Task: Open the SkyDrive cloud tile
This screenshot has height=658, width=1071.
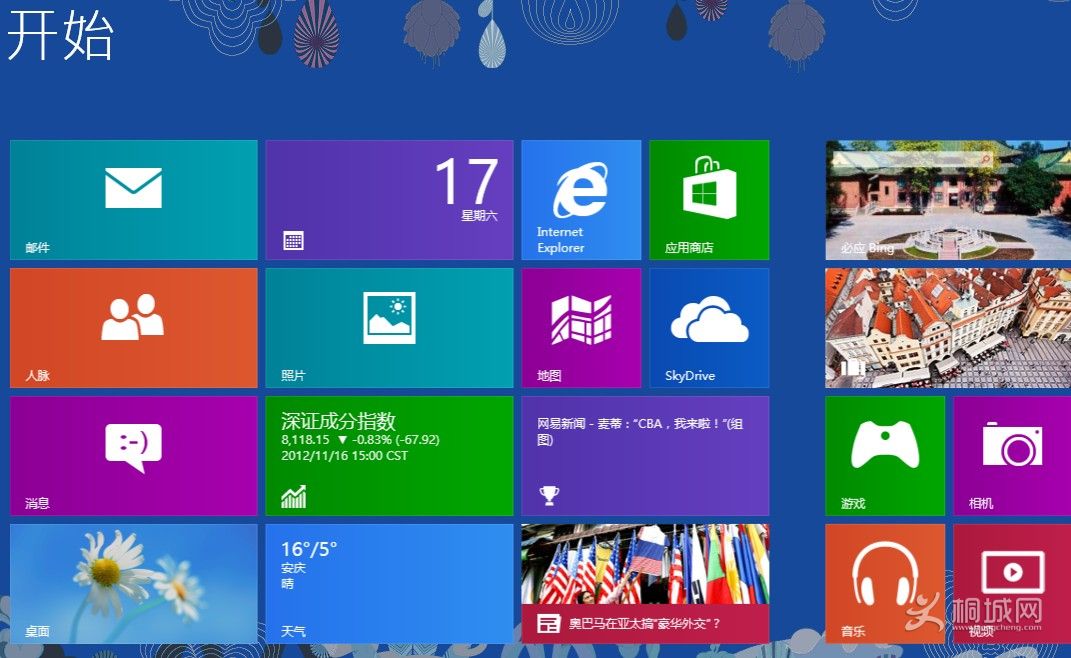Action: click(x=709, y=328)
